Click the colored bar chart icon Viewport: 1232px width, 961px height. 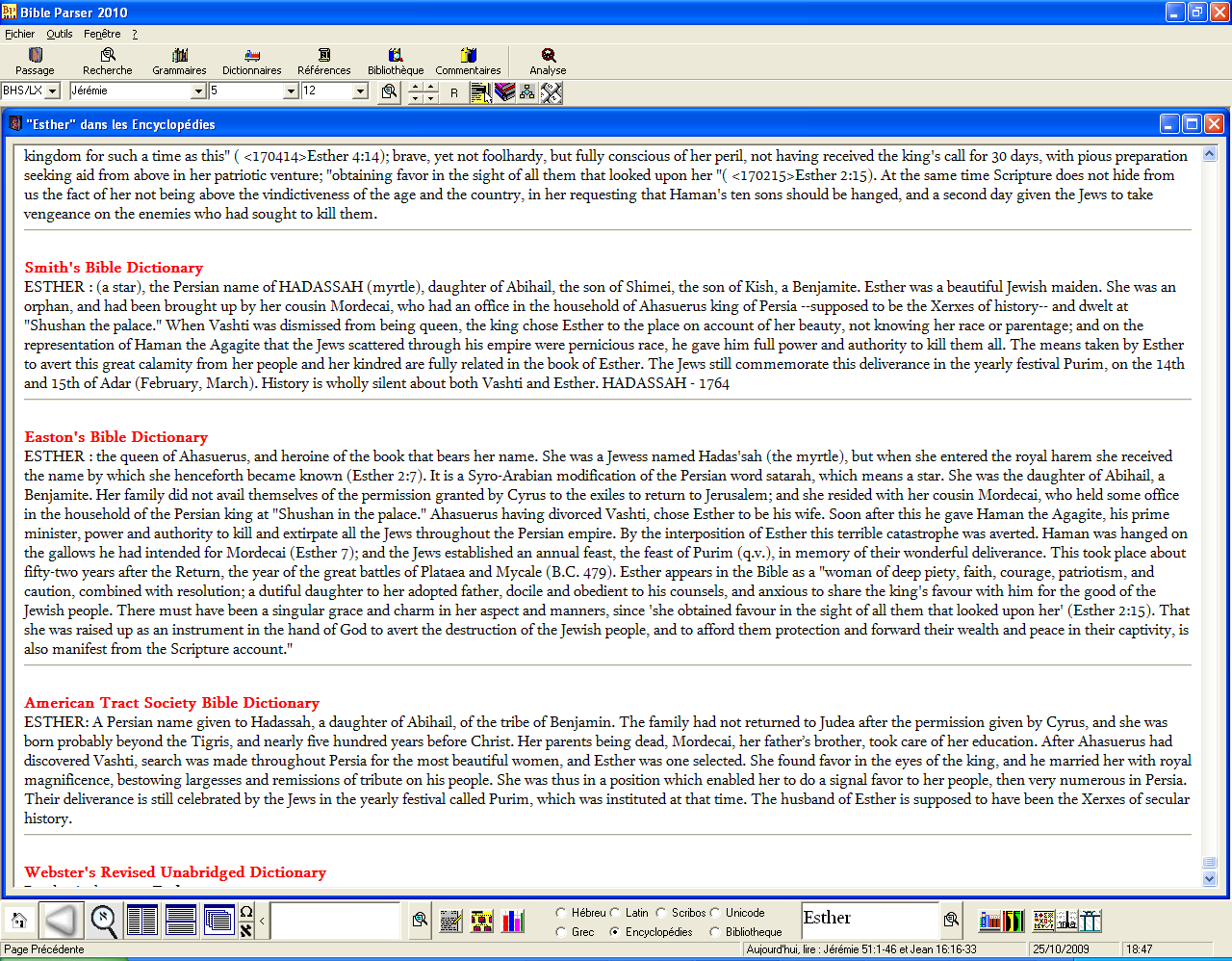513,921
